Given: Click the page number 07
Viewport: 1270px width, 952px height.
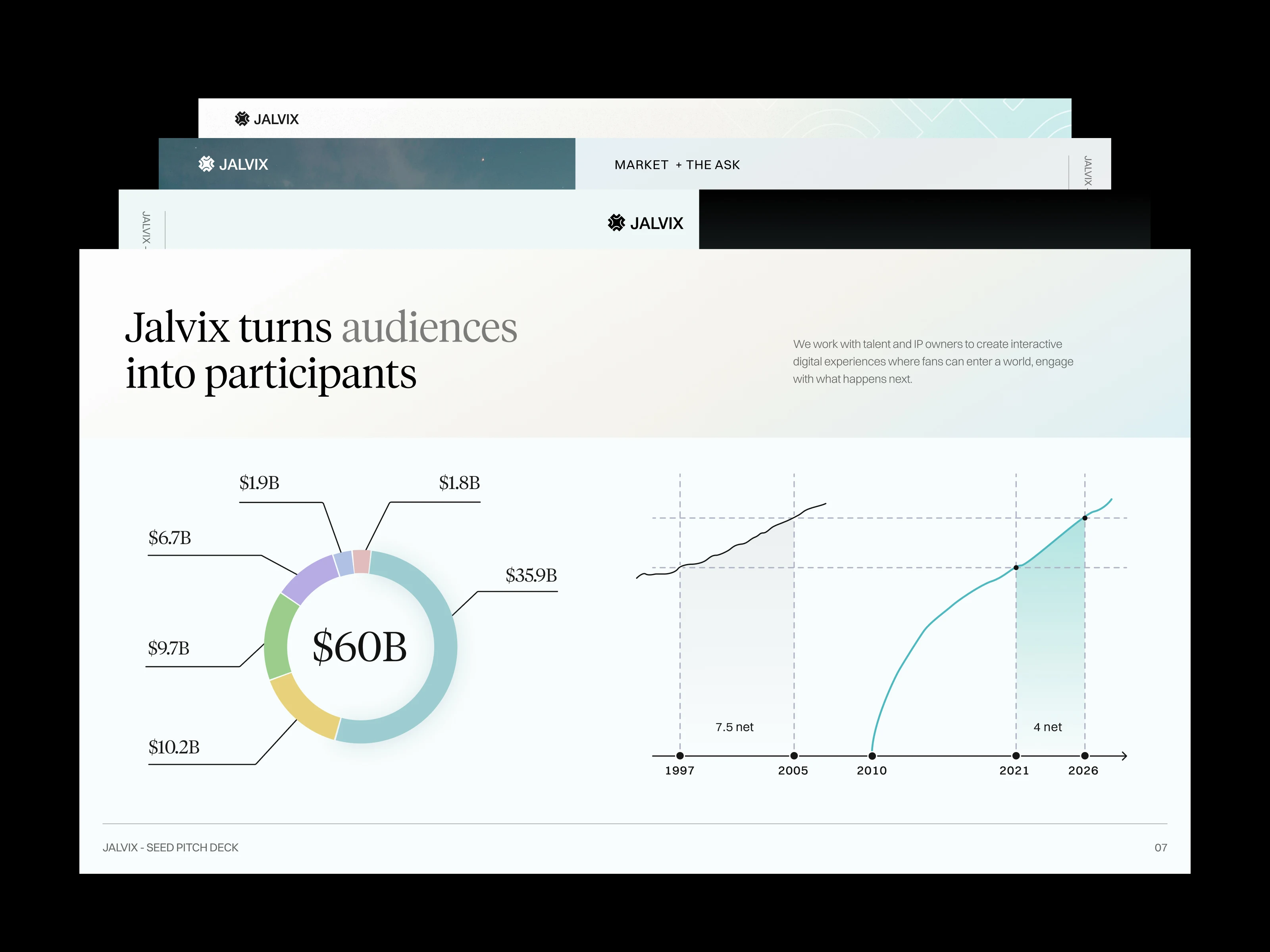Looking at the screenshot, I should (x=1161, y=848).
